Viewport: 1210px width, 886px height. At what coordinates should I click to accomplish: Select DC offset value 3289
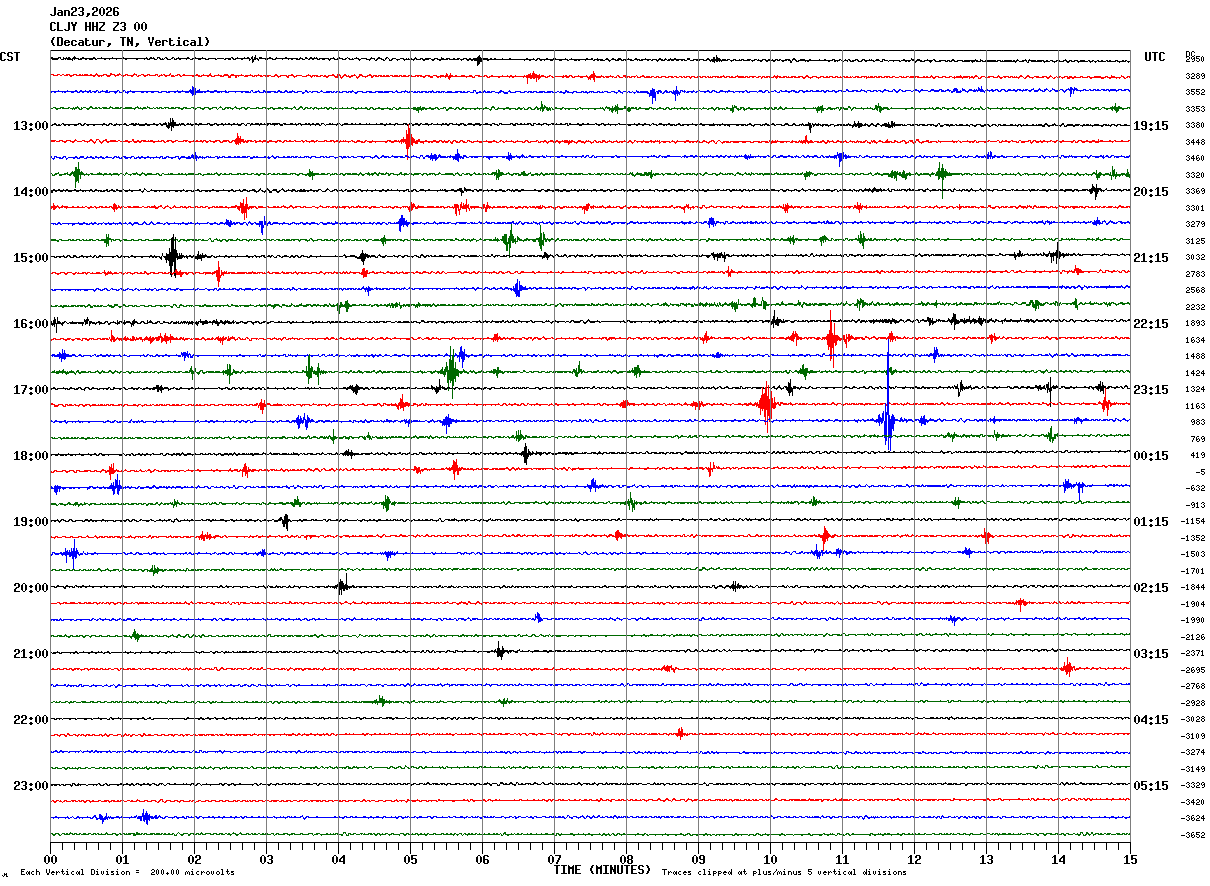[x=1195, y=76]
